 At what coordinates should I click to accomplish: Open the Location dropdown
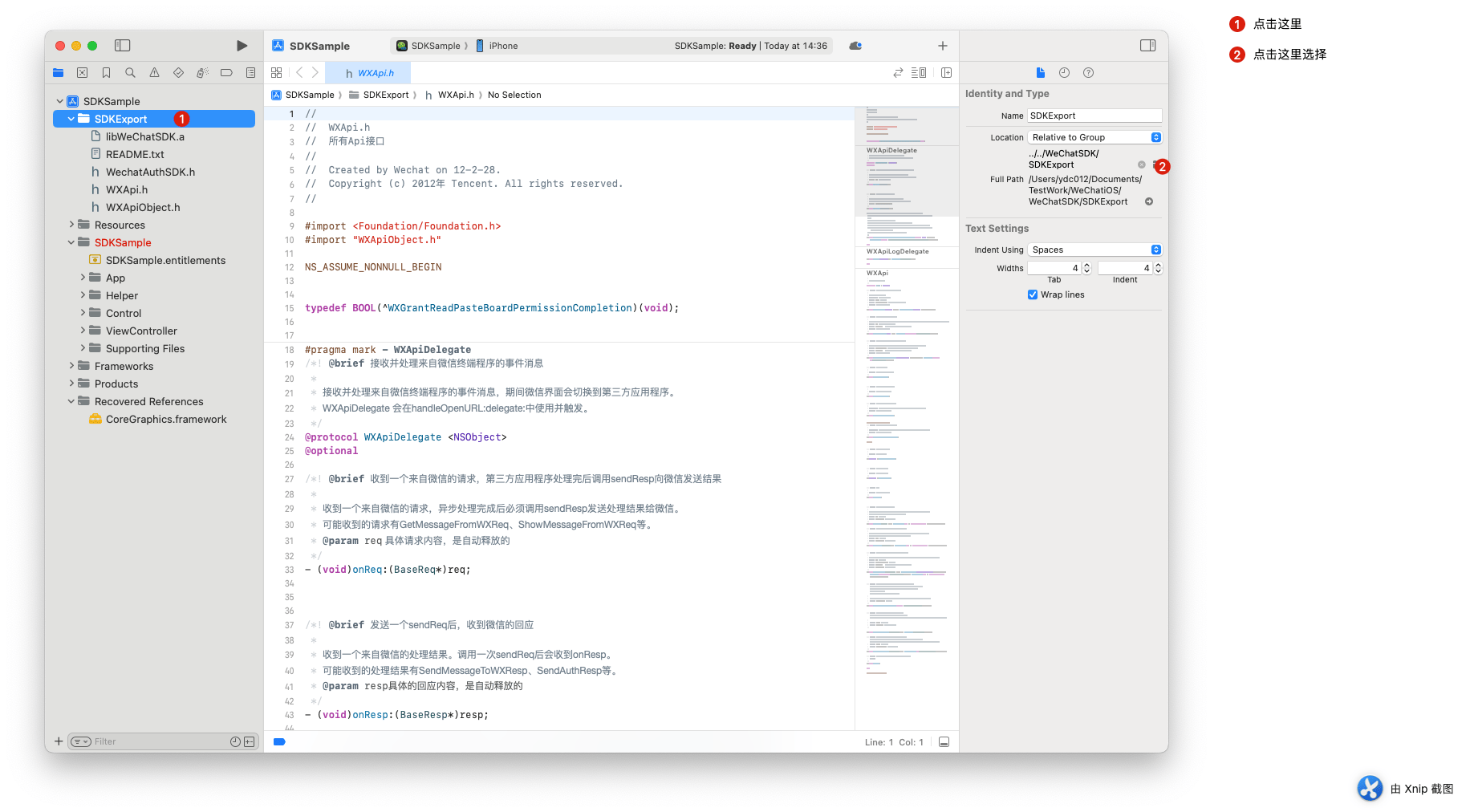(1094, 137)
